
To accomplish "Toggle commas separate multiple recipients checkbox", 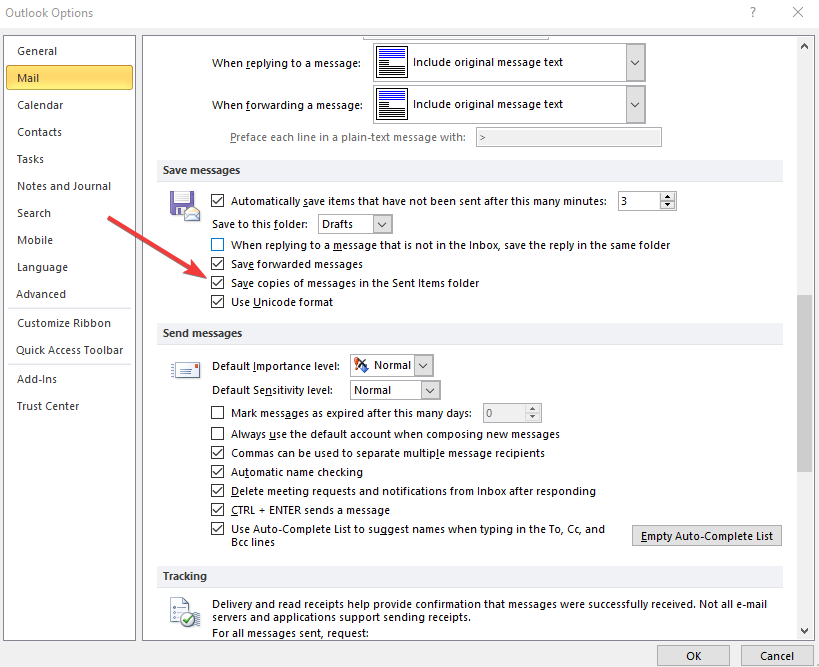I will tap(217, 452).
